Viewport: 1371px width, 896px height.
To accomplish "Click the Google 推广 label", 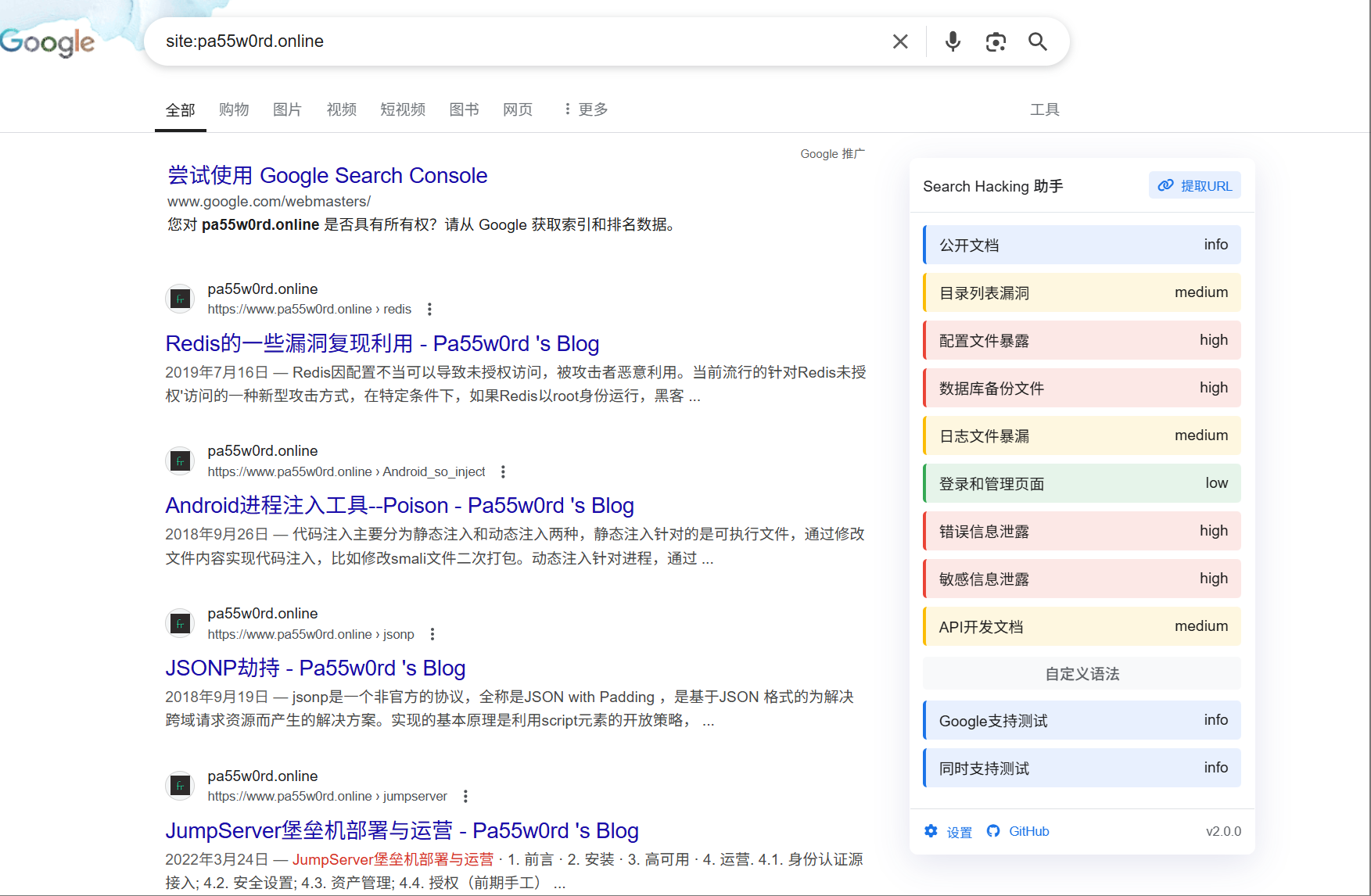I will click(x=832, y=154).
